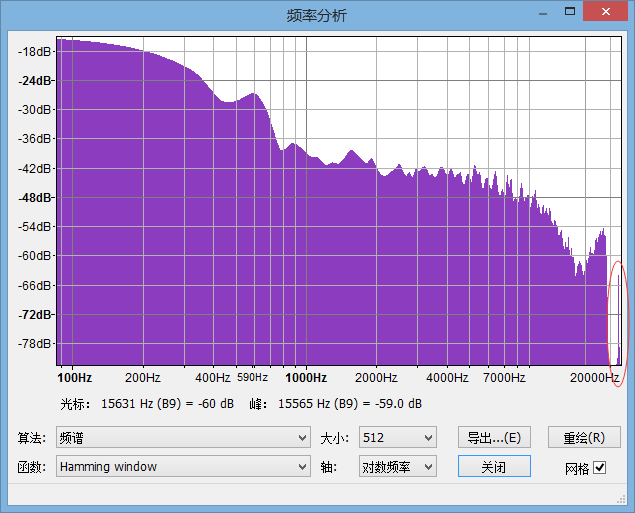Viewport: 635px width, 513px height.
Task: Maximize the 频率分析 window
Action: (x=570, y=12)
